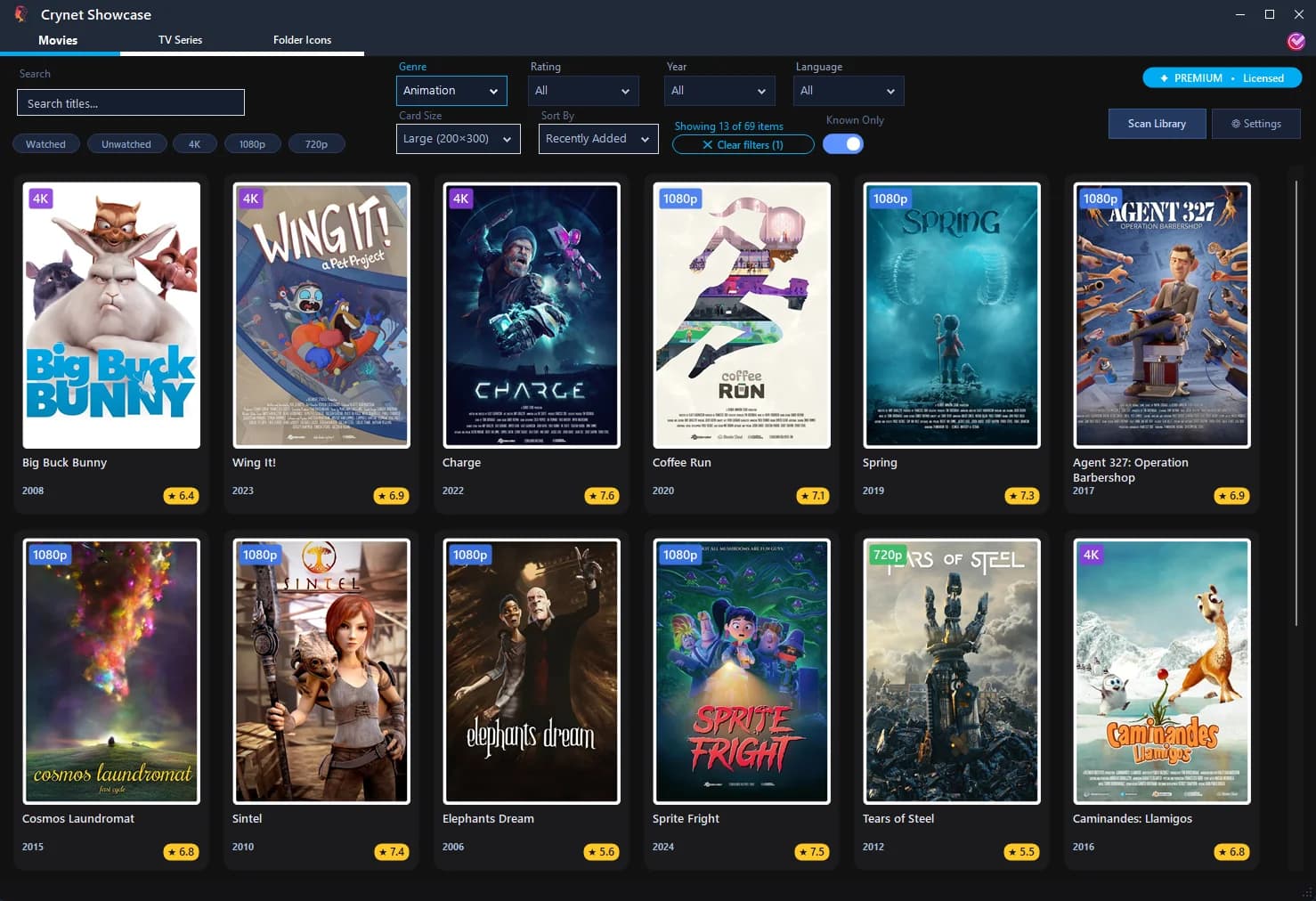Open the Card Size dropdown
Viewport: 1316px width, 901px height.
(x=459, y=138)
